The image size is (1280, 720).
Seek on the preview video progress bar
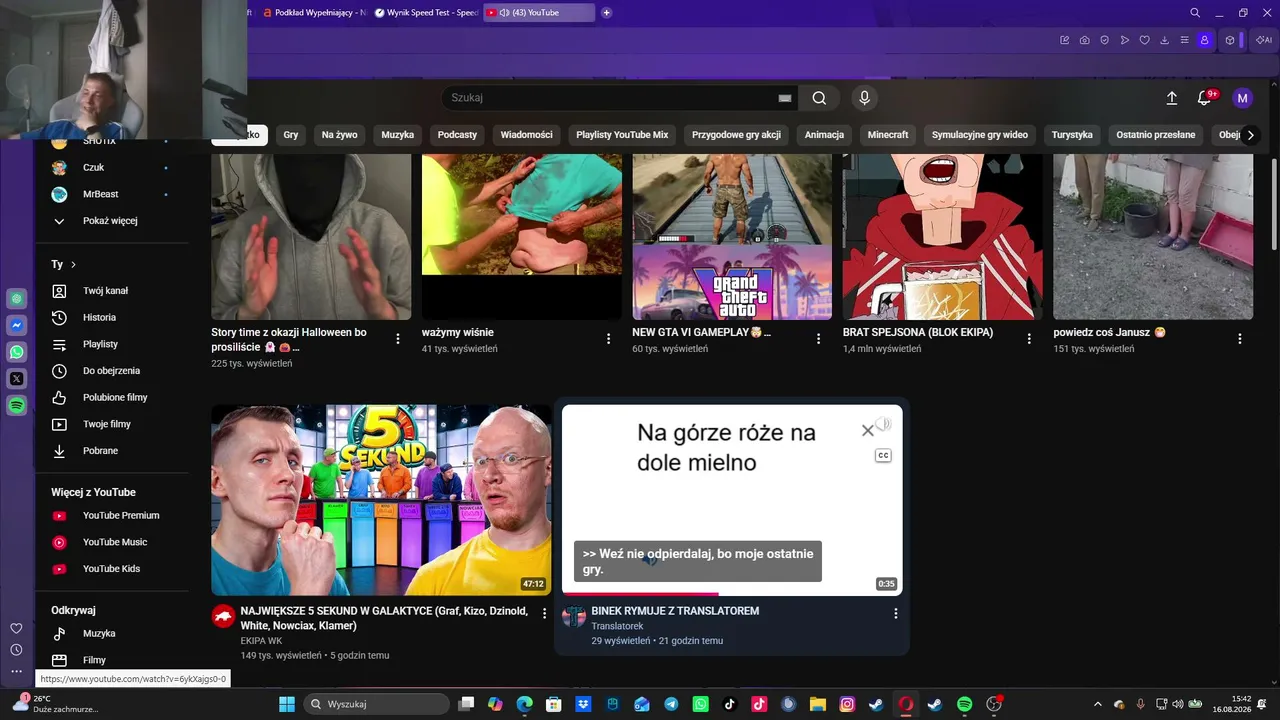point(732,594)
